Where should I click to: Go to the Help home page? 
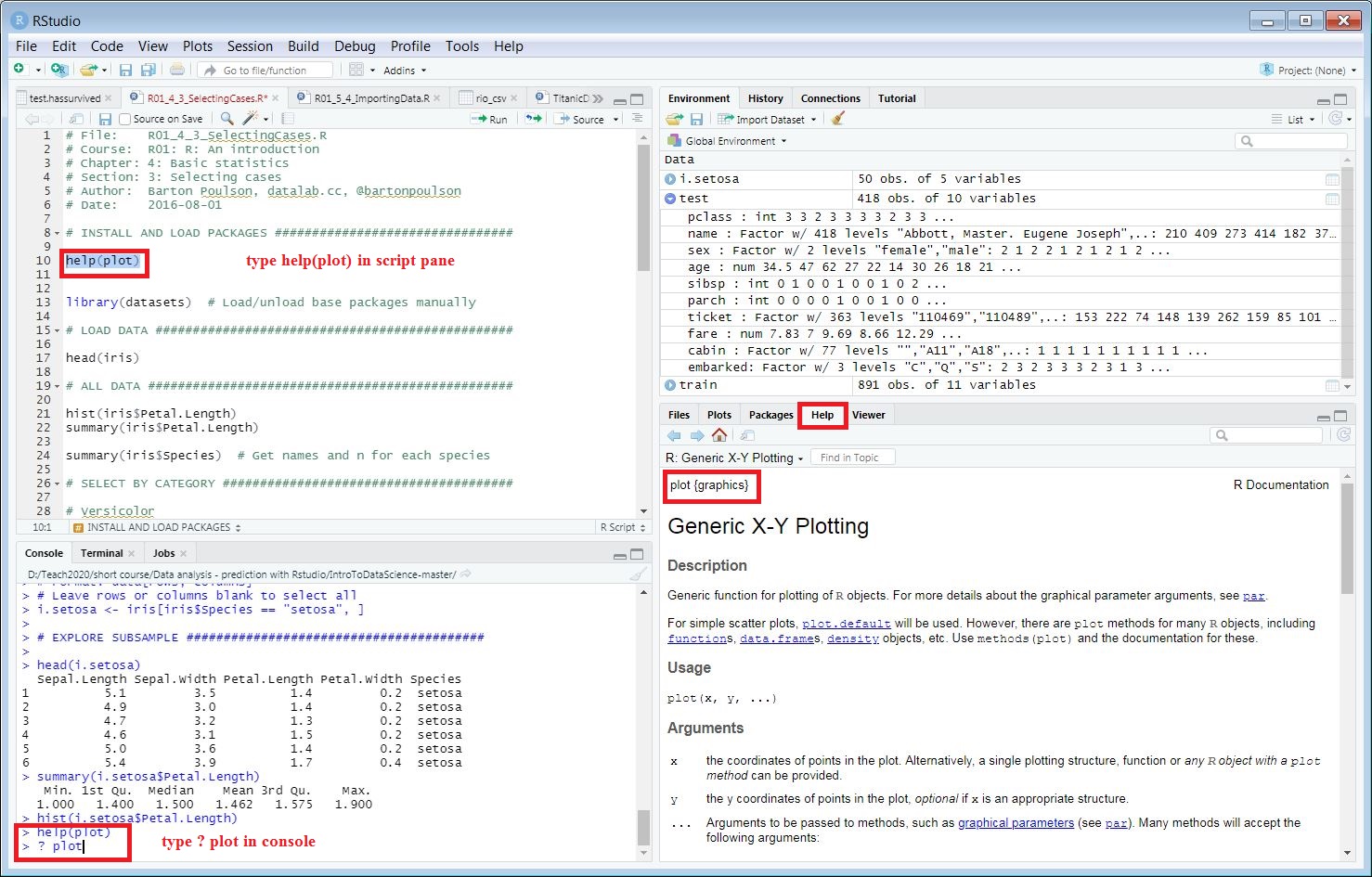(x=719, y=435)
